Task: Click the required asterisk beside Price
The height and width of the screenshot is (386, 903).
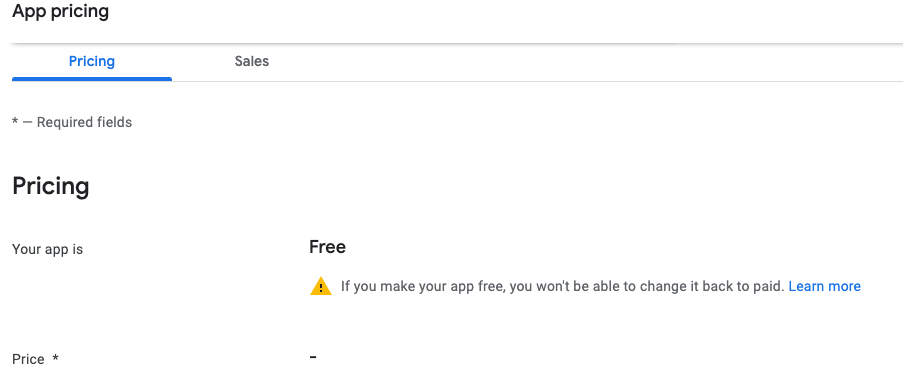Action: 55,358
